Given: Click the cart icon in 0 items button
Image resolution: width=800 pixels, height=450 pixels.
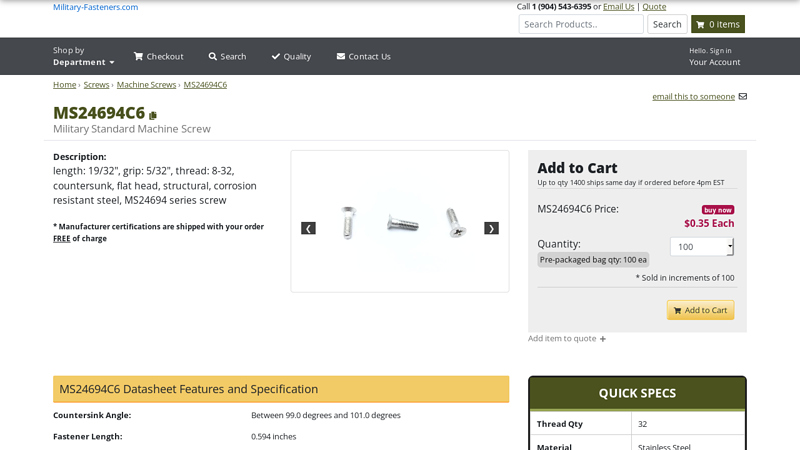Looking at the screenshot, I should [700, 24].
